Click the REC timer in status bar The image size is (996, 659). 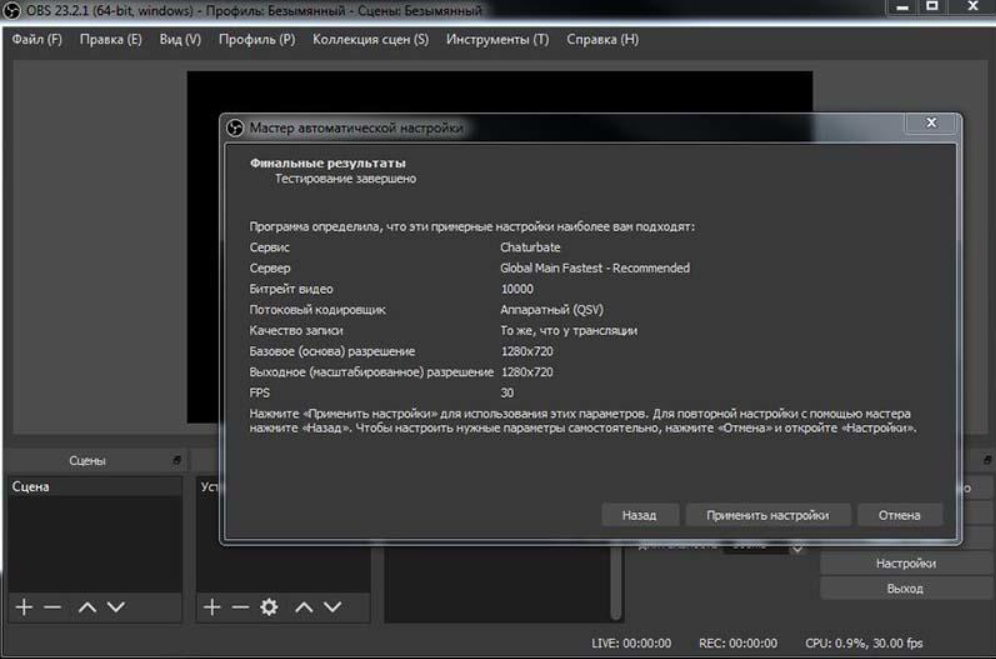pyautogui.click(x=738, y=643)
